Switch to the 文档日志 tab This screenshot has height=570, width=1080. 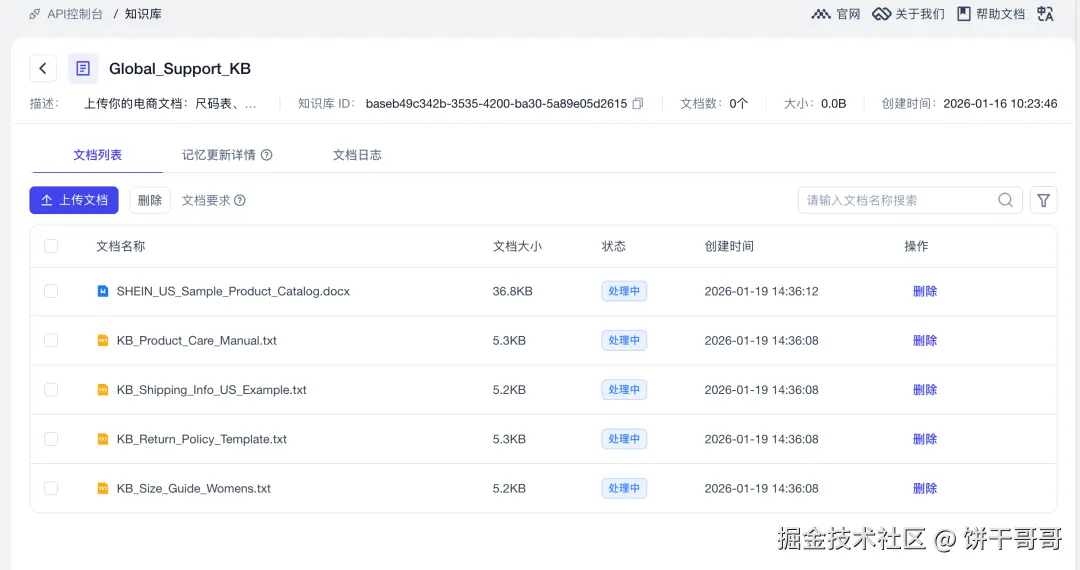tap(357, 155)
